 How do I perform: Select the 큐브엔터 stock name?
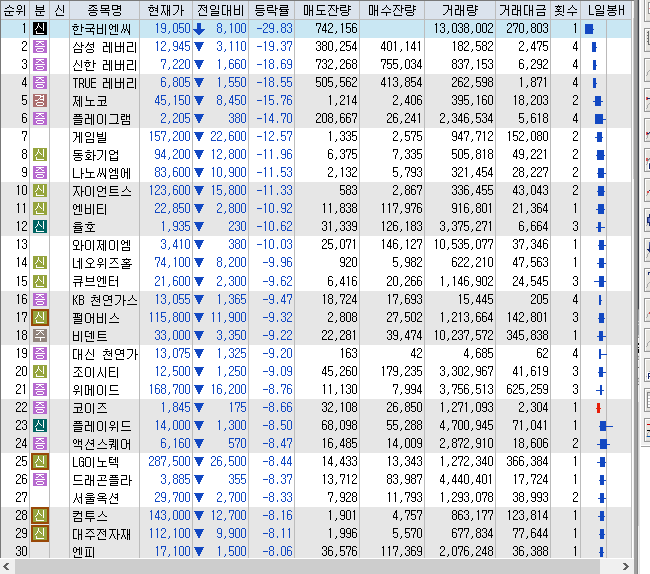pos(96,281)
